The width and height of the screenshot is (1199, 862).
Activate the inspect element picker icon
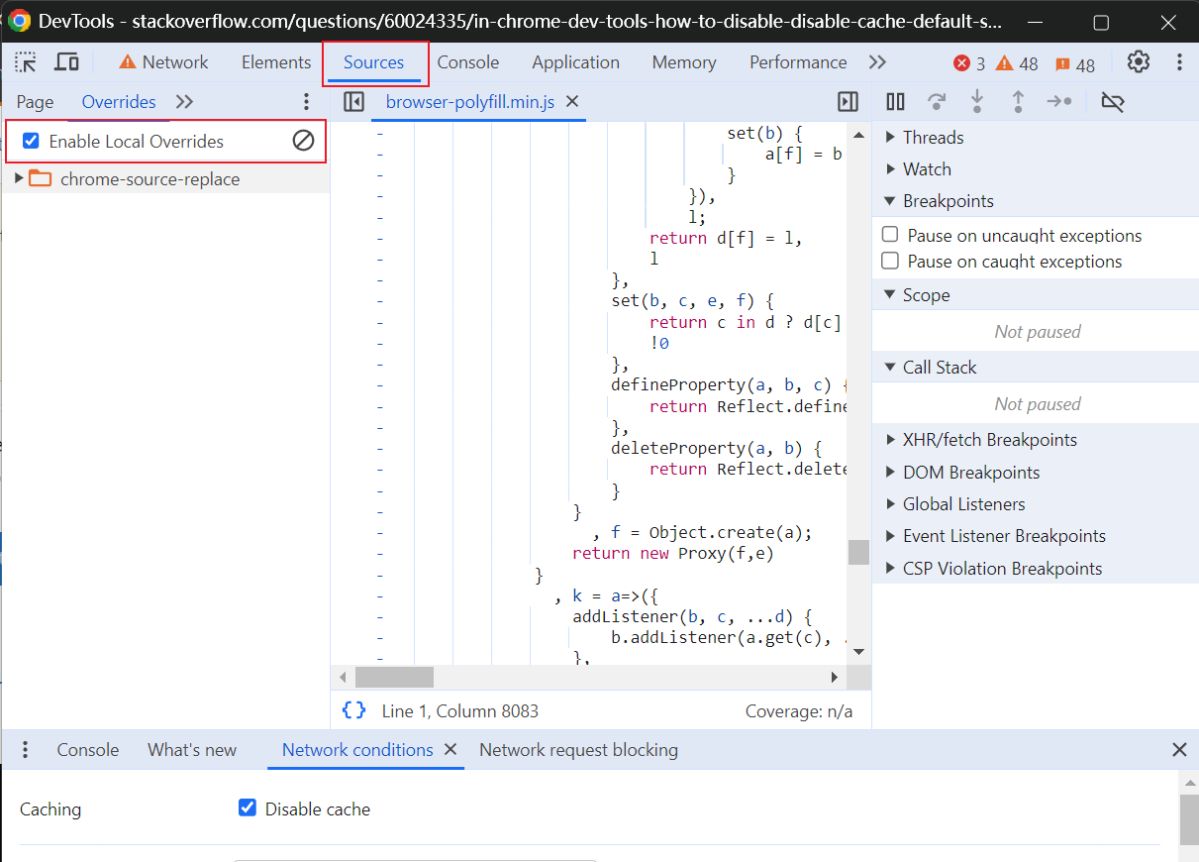25,62
